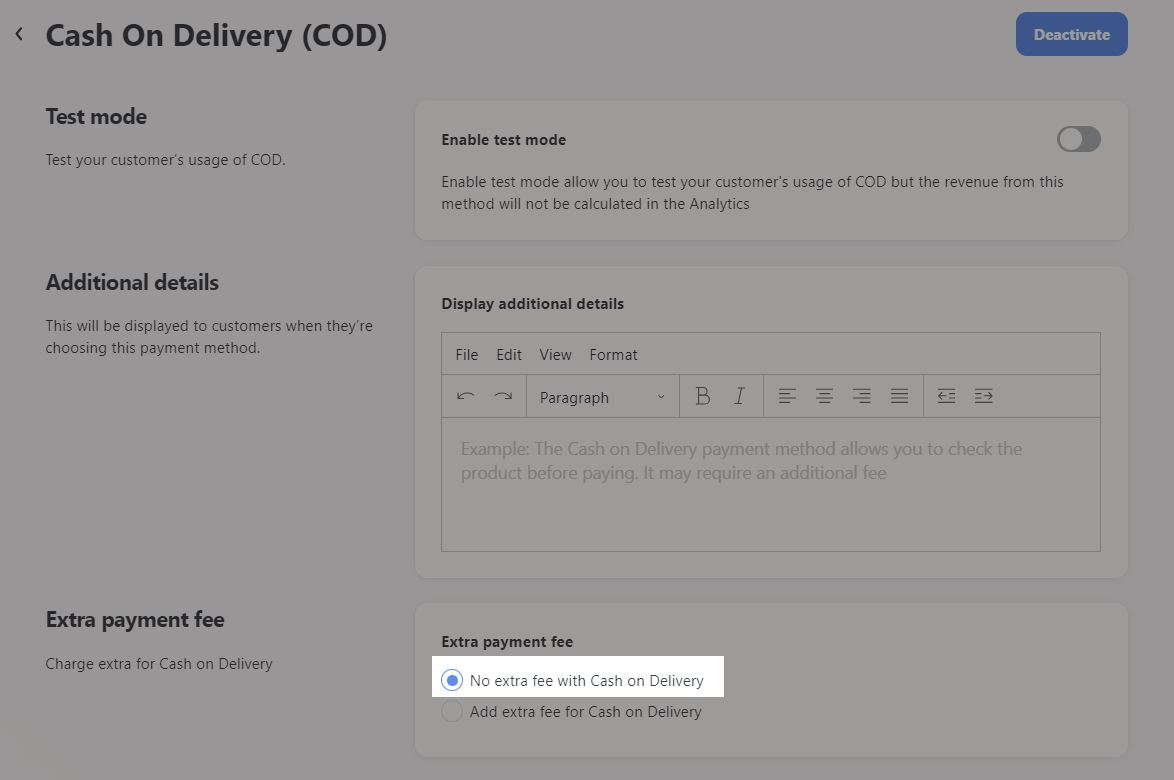Choose Add extra fee for Cash on Delivery

pos(451,711)
